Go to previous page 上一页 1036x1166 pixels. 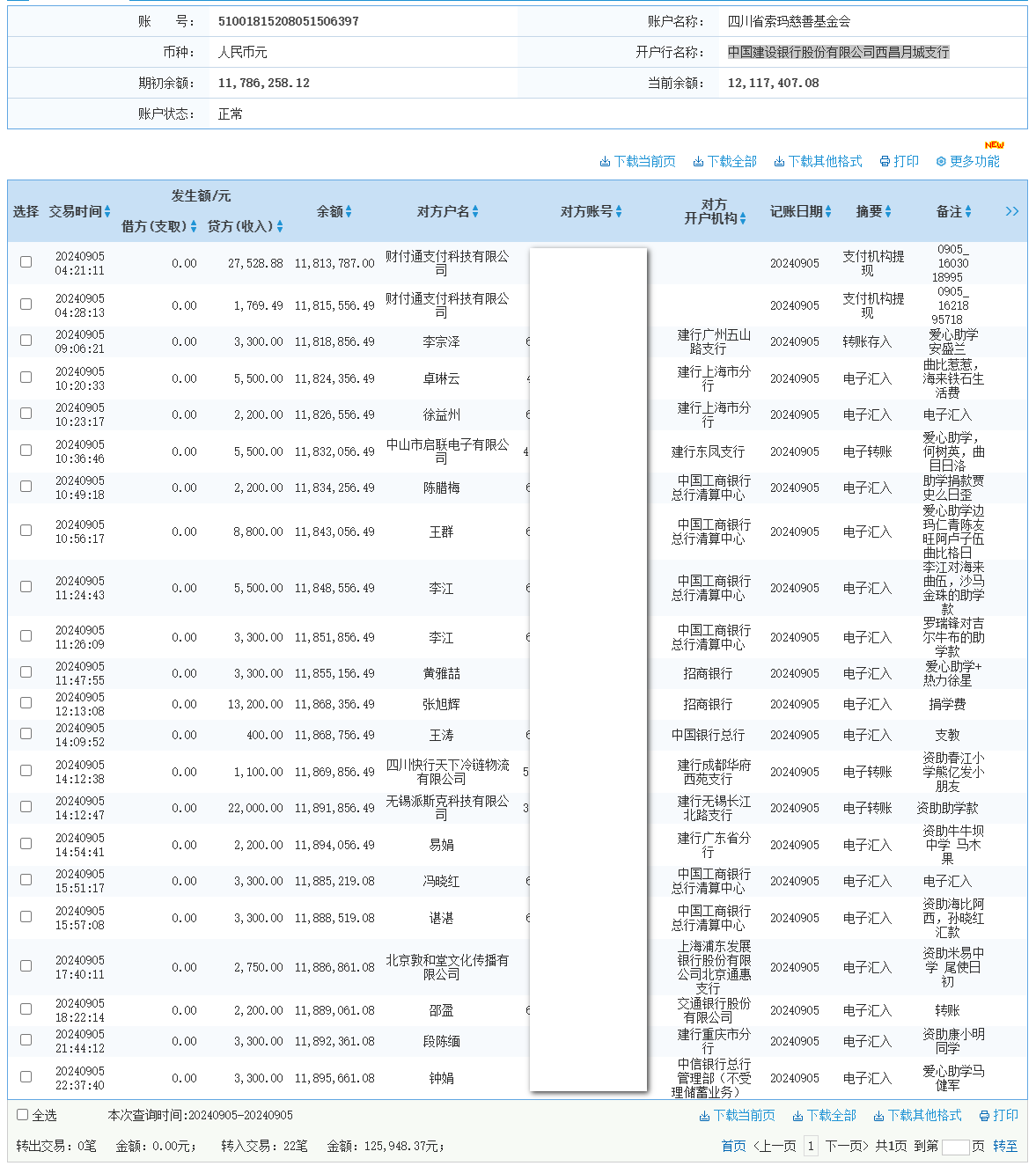[775, 1146]
